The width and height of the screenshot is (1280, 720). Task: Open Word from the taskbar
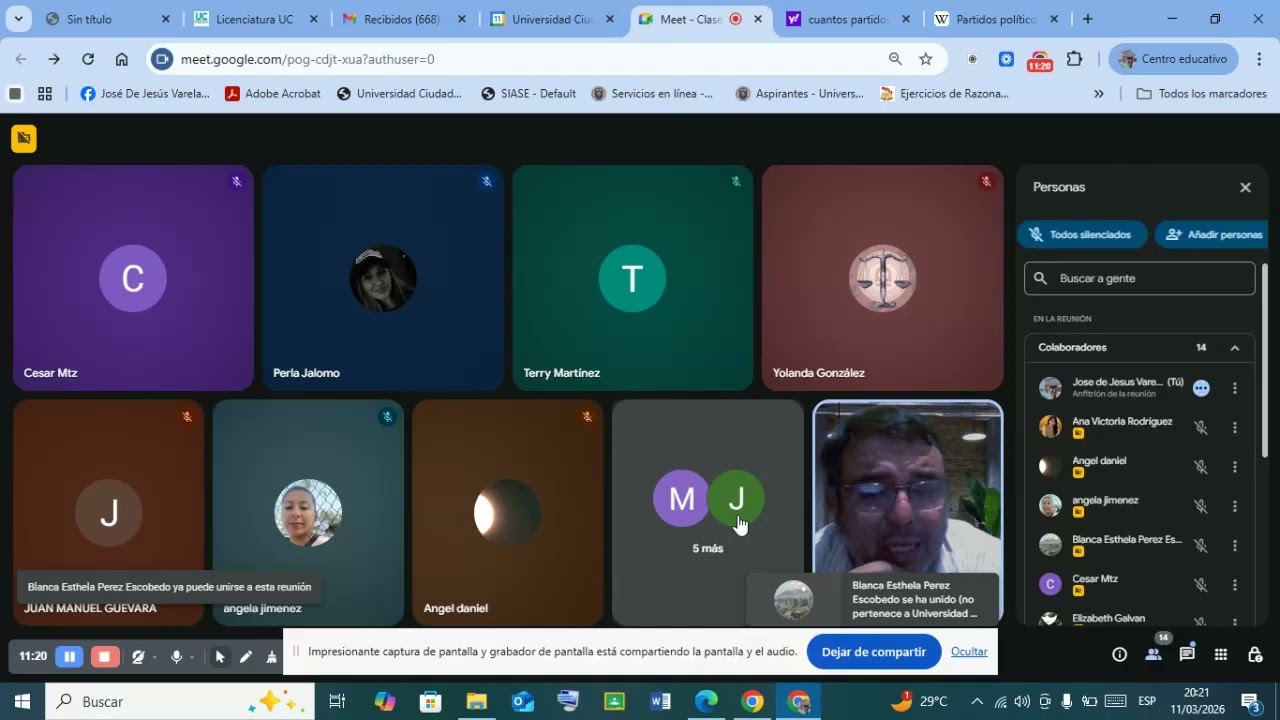pyautogui.click(x=660, y=702)
